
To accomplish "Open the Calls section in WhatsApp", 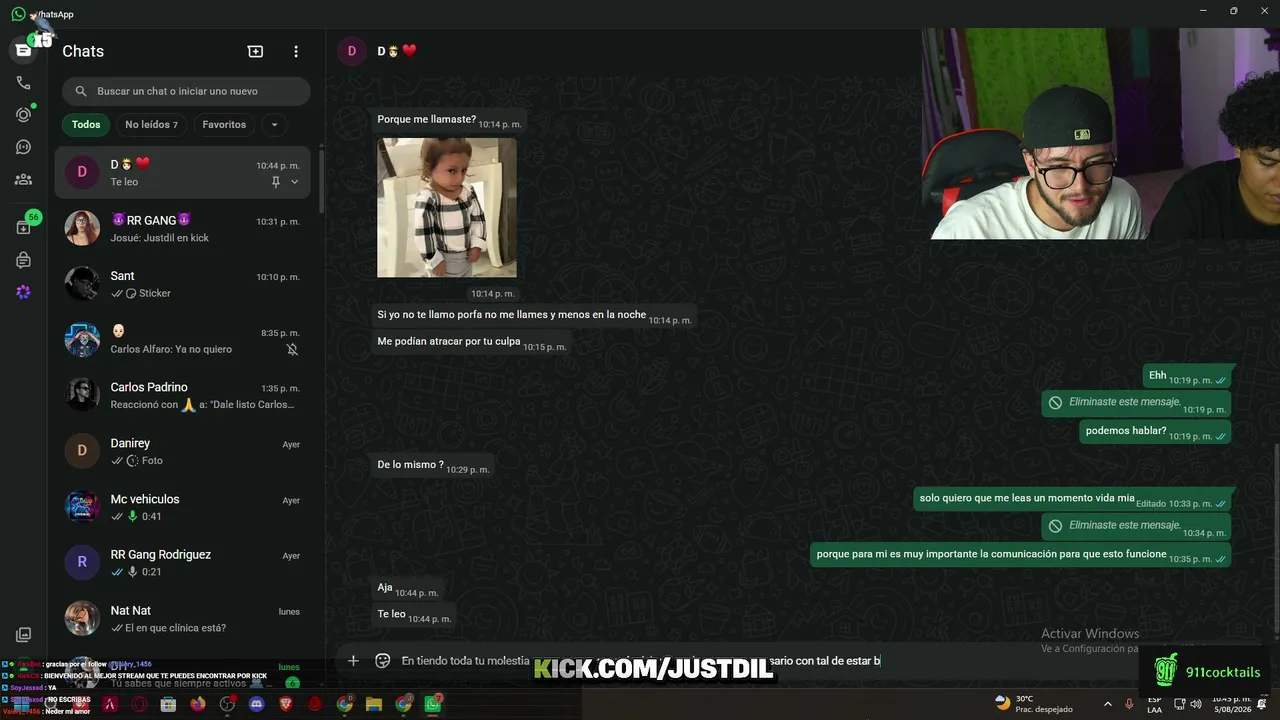I will [23, 83].
